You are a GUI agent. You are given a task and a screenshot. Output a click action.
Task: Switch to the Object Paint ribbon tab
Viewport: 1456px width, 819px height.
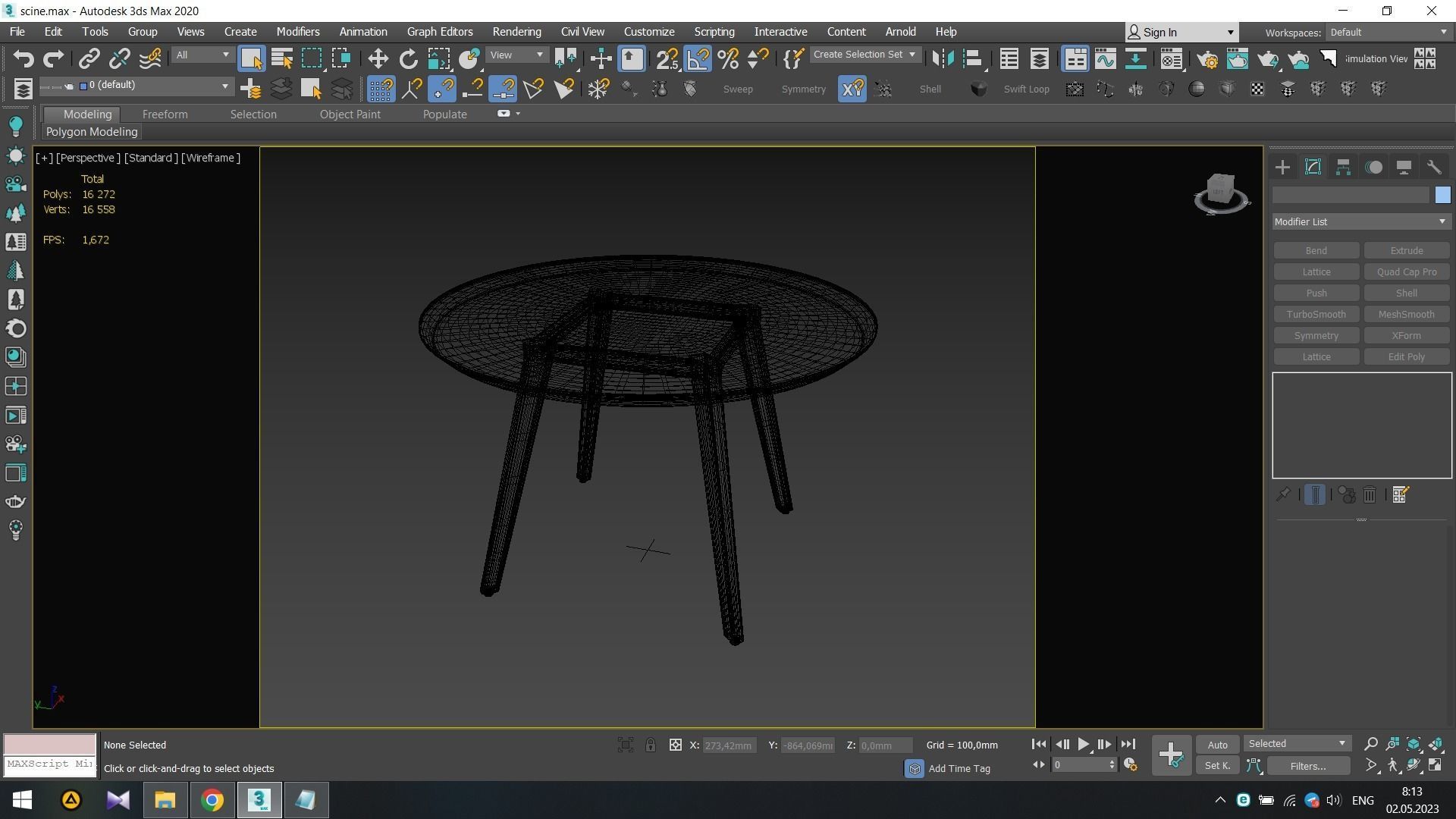350,115
